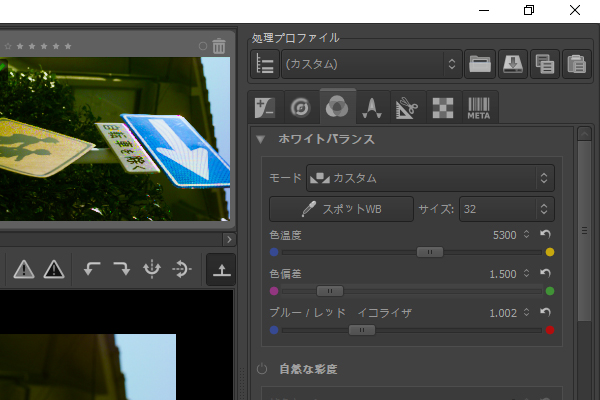This screenshot has height=400, width=600.
Task: Toggle the top panel visibility arrow button
Action: click(221, 269)
